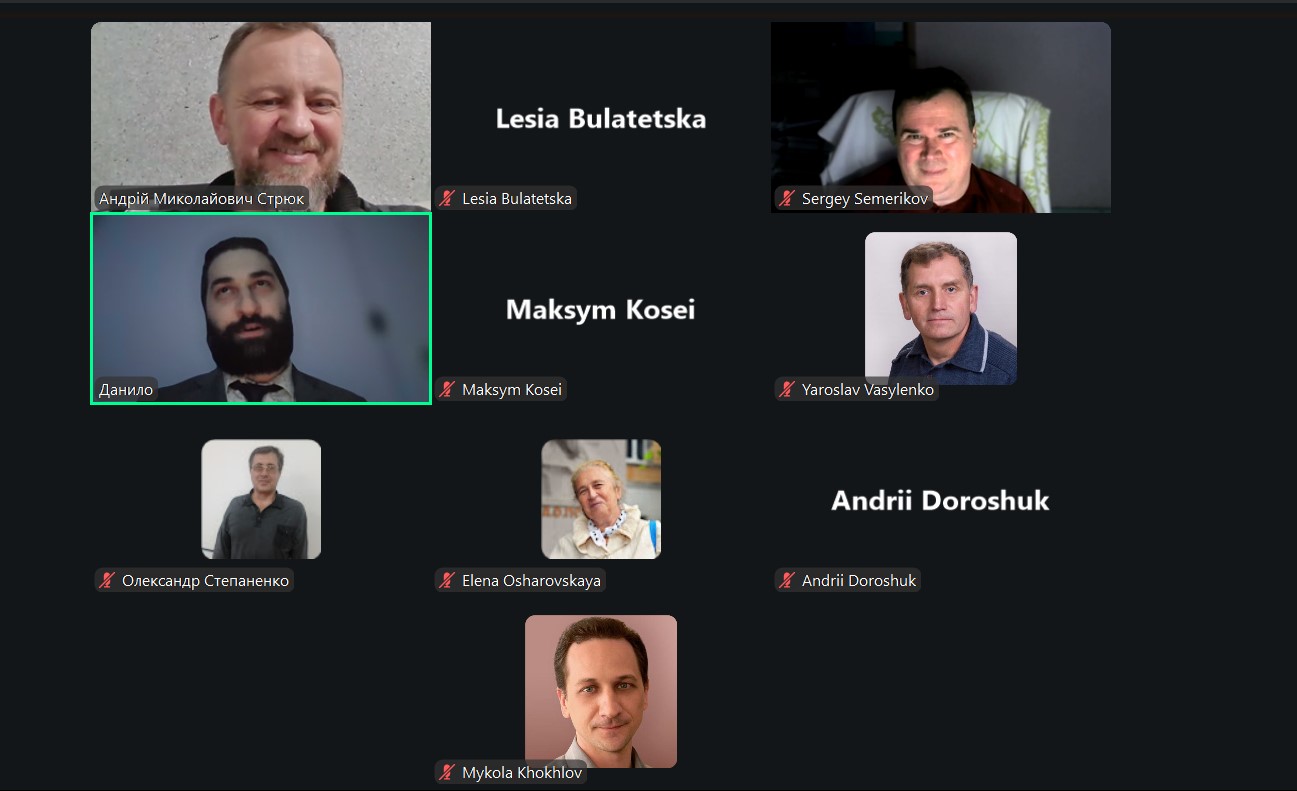
Task: Click the large Andrii Doroshuk name placeholder
Action: click(x=941, y=500)
